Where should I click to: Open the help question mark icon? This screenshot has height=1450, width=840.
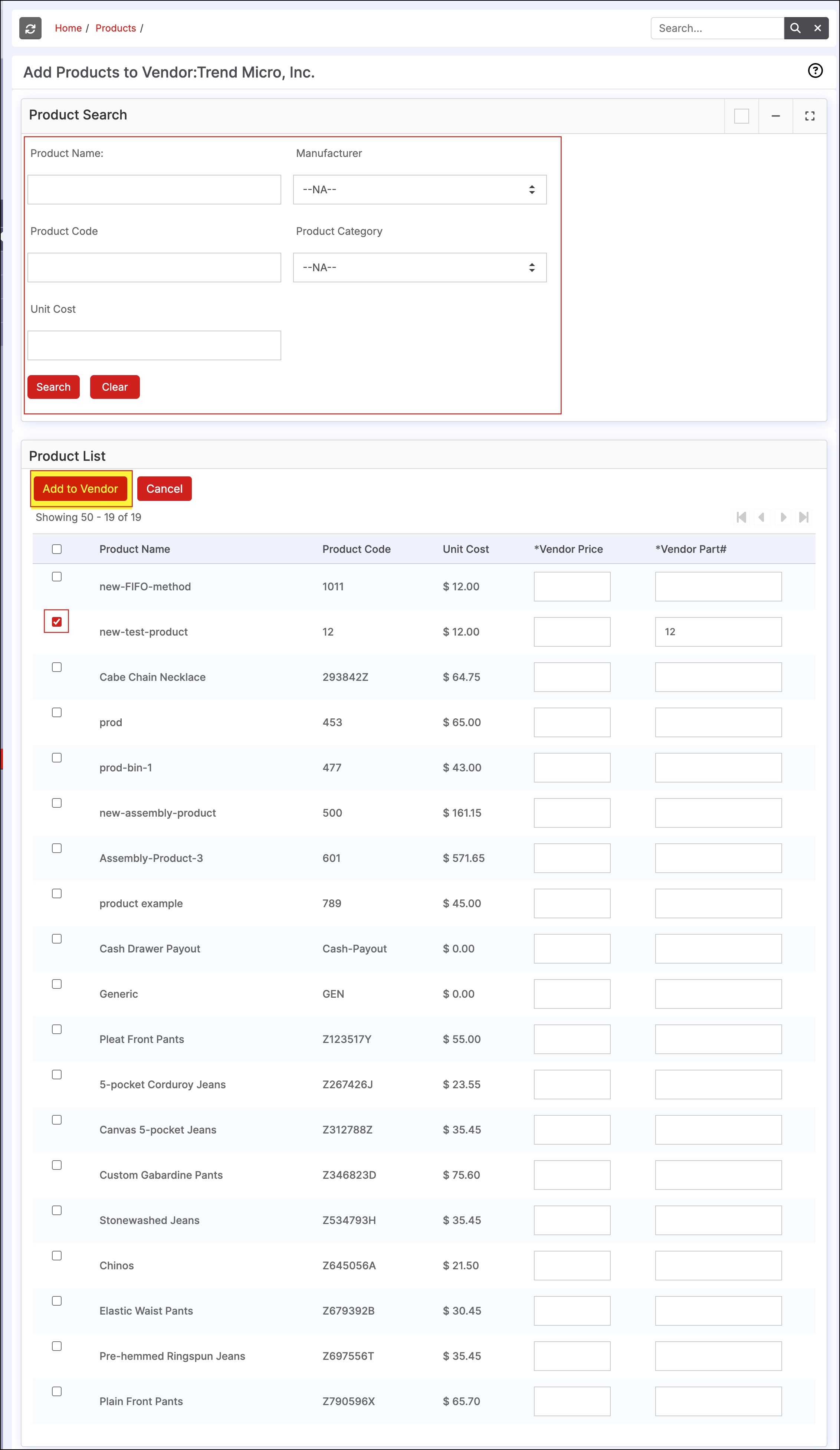[815, 71]
